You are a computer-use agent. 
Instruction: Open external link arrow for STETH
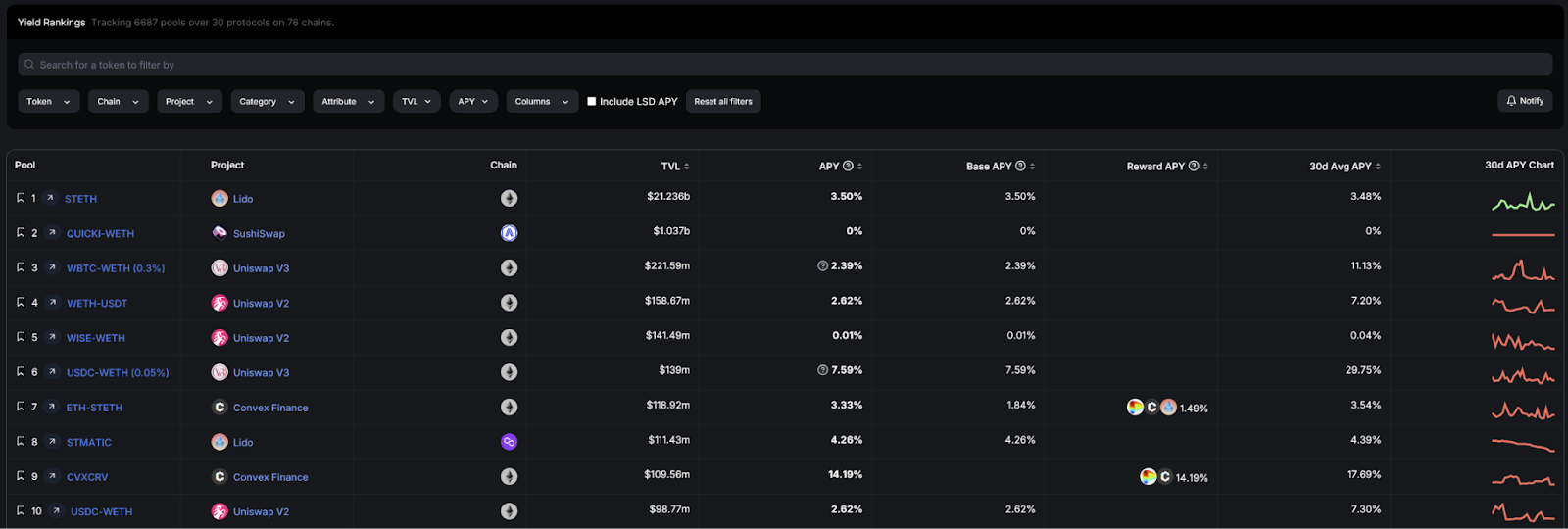[50, 198]
